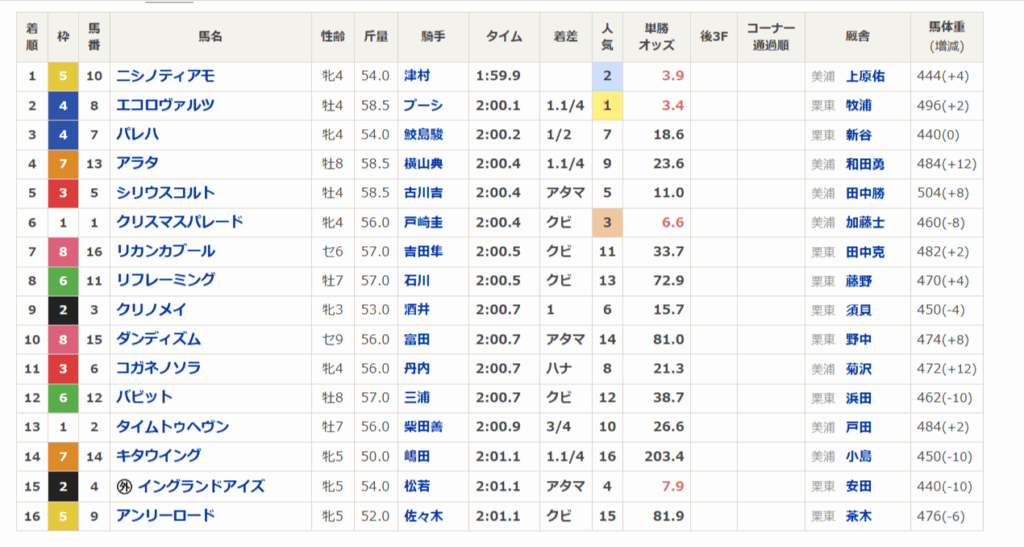Click green frame 6 cell in リフレーミング row
The height and width of the screenshot is (547, 1024).
click(x=62, y=281)
